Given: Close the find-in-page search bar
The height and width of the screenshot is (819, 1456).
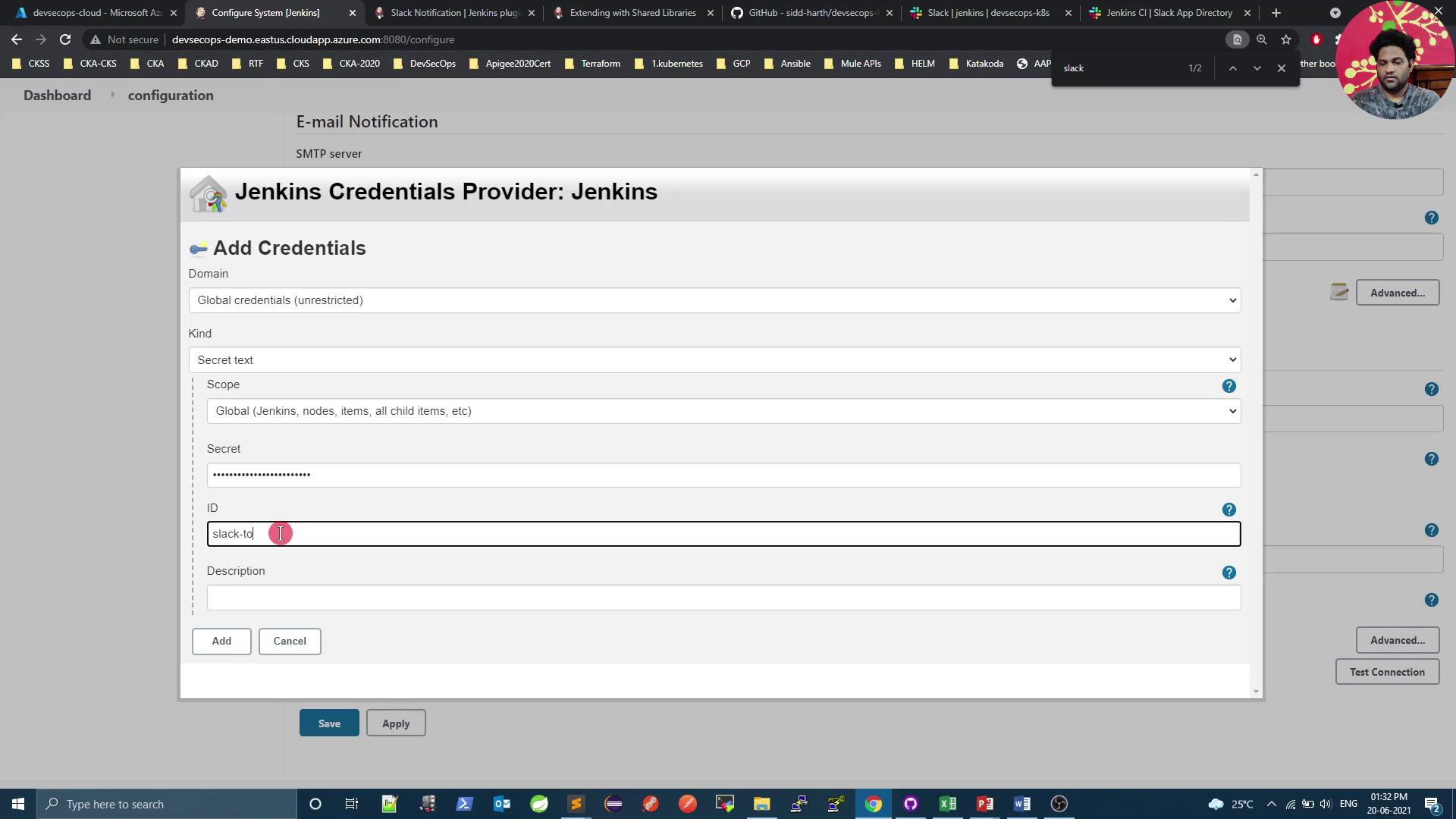Looking at the screenshot, I should pos(1282,68).
